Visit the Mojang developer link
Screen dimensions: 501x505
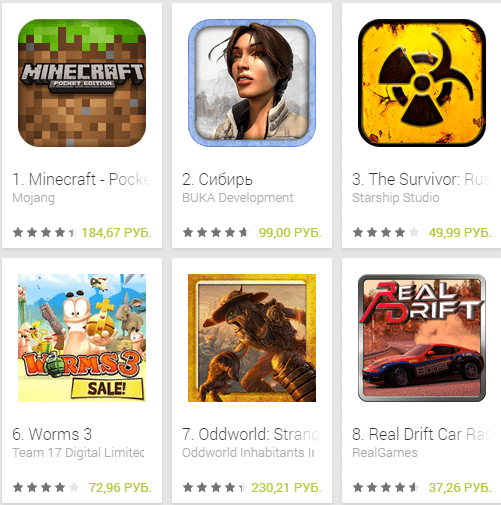[x=34, y=198]
